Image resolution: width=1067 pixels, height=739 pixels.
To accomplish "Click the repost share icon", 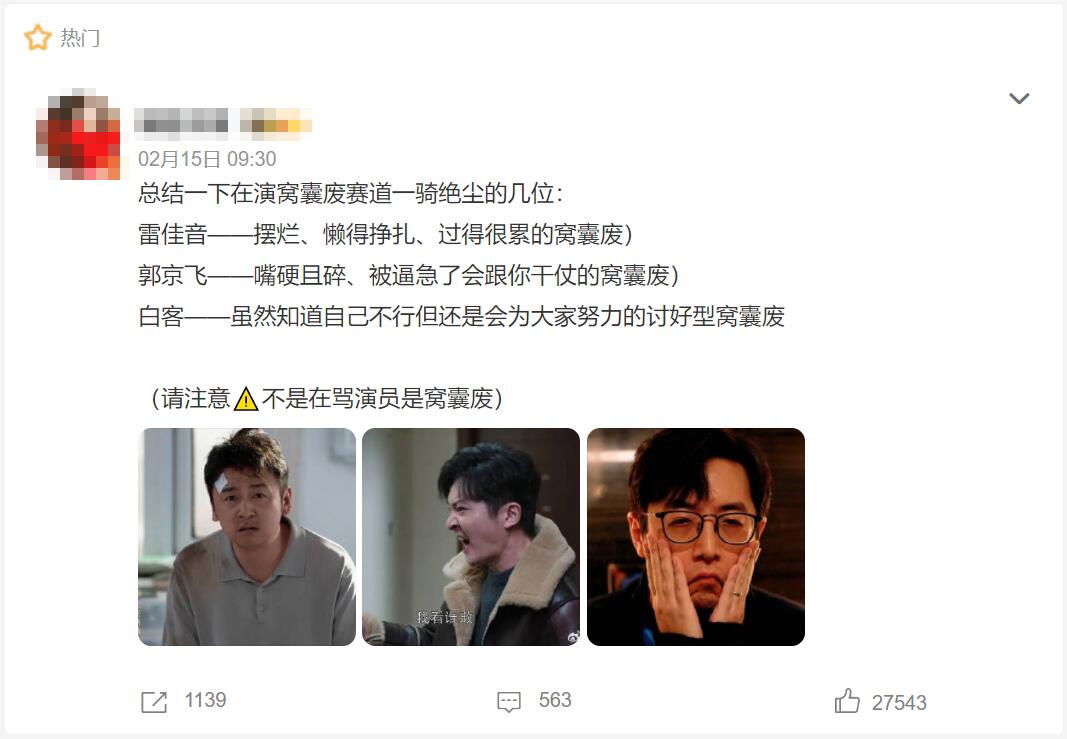I will (154, 702).
